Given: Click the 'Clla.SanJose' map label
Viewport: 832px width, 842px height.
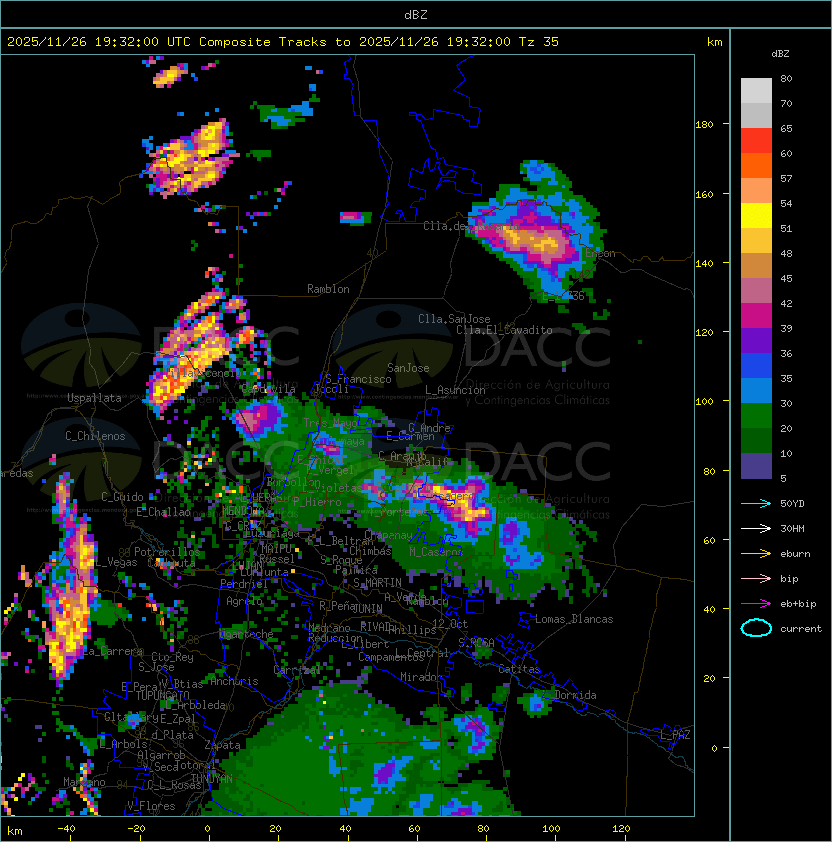Looking at the screenshot, I should click(x=454, y=319).
